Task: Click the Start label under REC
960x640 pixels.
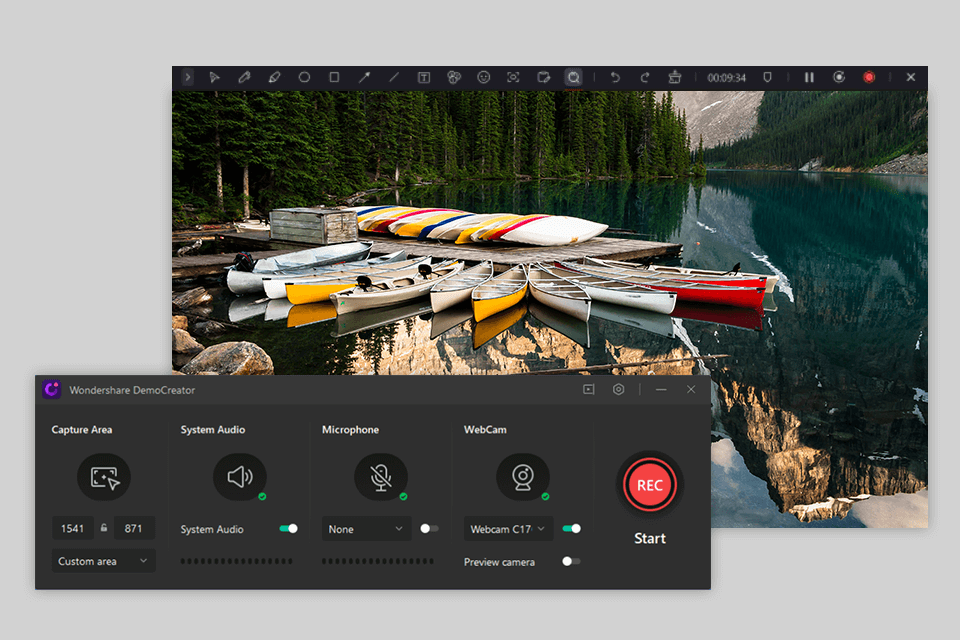Action: 650,538
